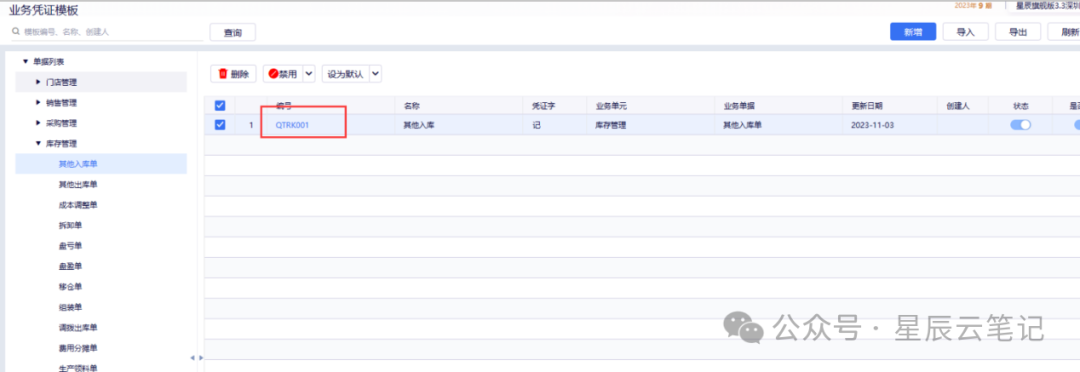Screen dimensions: 1080x372
Task: Click the 状态 column header
Action: [x=1020, y=106]
